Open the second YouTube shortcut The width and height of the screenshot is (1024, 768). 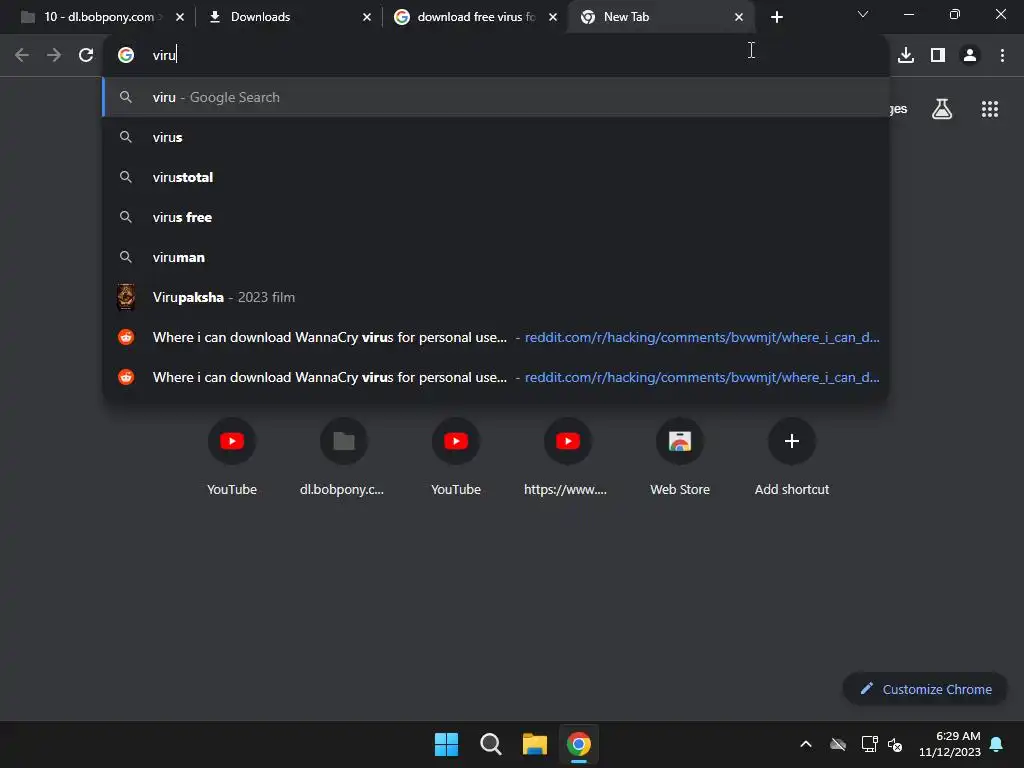click(x=456, y=457)
